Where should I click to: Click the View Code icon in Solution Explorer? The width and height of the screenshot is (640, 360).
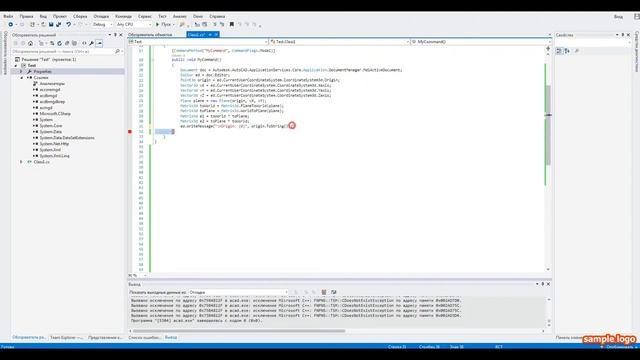[84, 43]
